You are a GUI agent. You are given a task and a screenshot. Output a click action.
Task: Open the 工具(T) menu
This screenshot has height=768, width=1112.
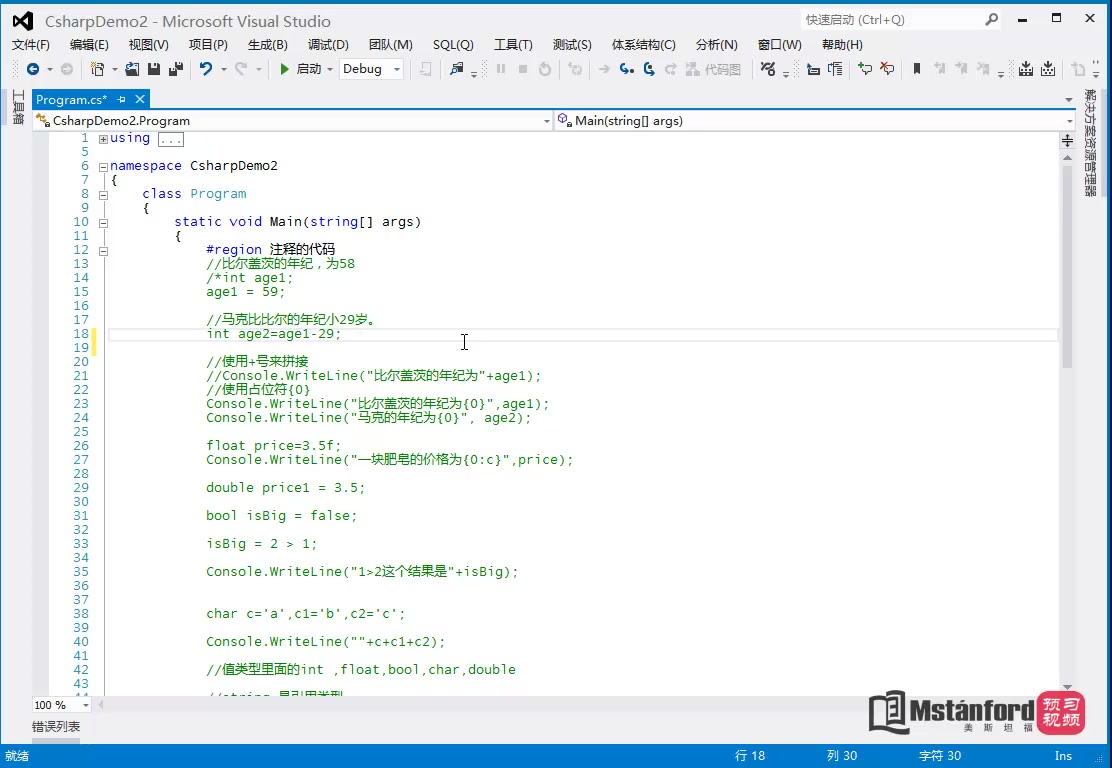click(513, 45)
